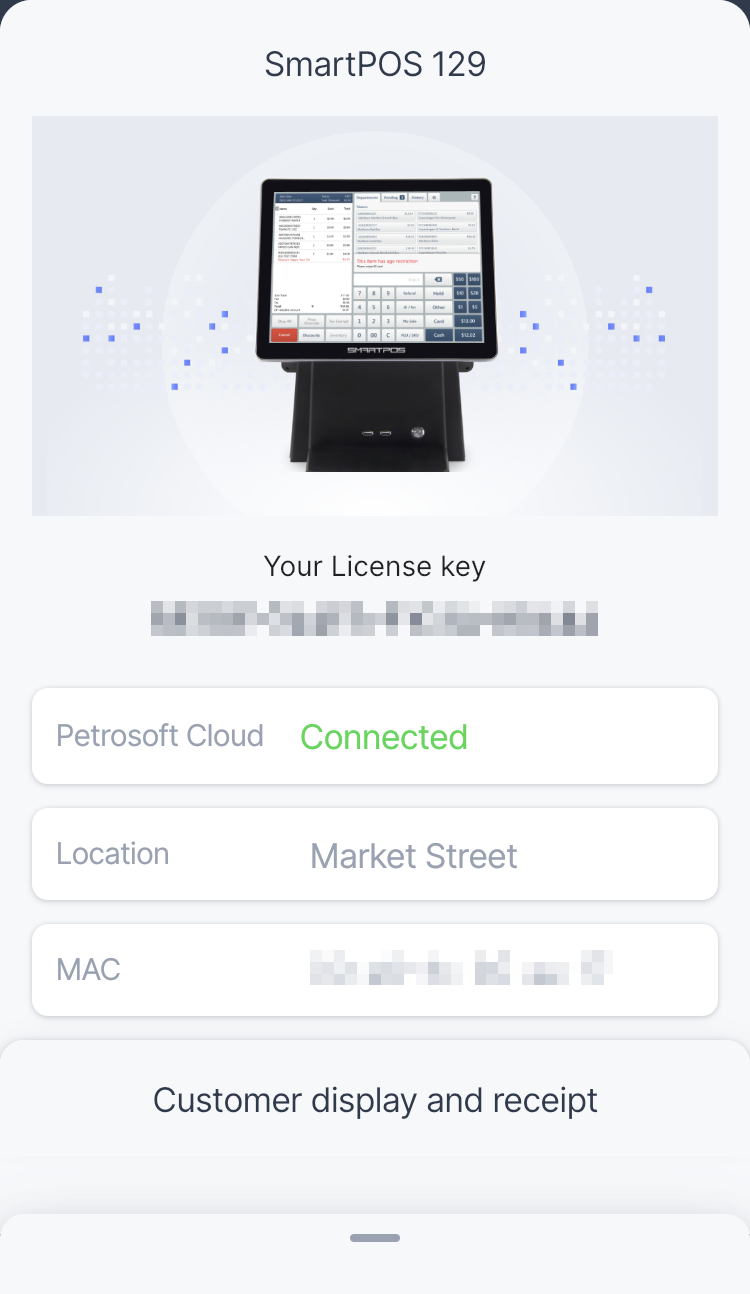The width and height of the screenshot is (750, 1294).
Task: Tap the MAC address row
Action: pos(375,970)
